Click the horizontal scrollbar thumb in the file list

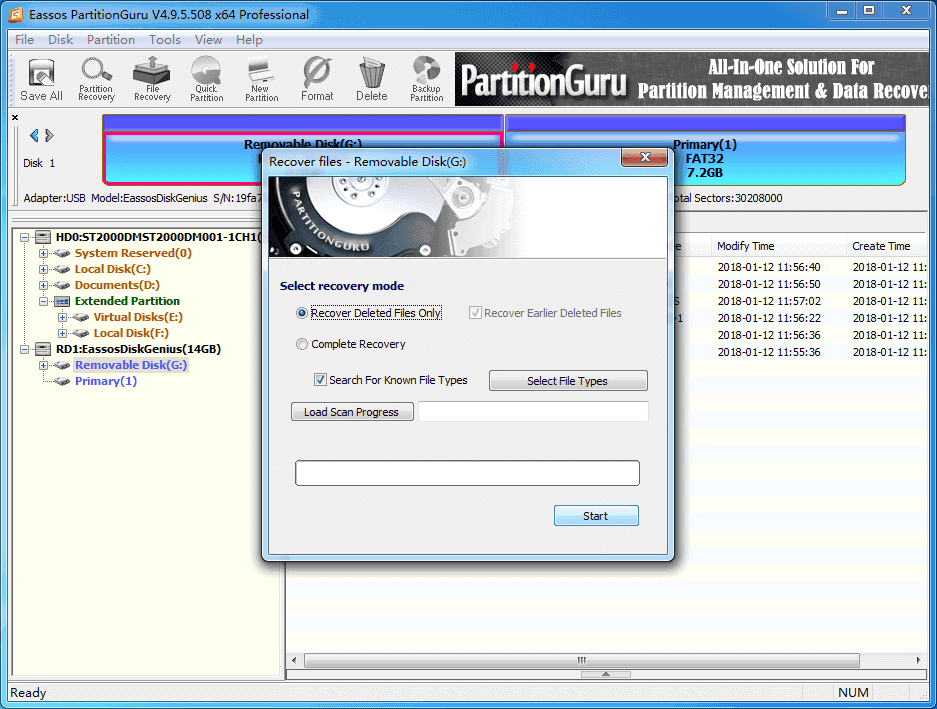[x=582, y=661]
